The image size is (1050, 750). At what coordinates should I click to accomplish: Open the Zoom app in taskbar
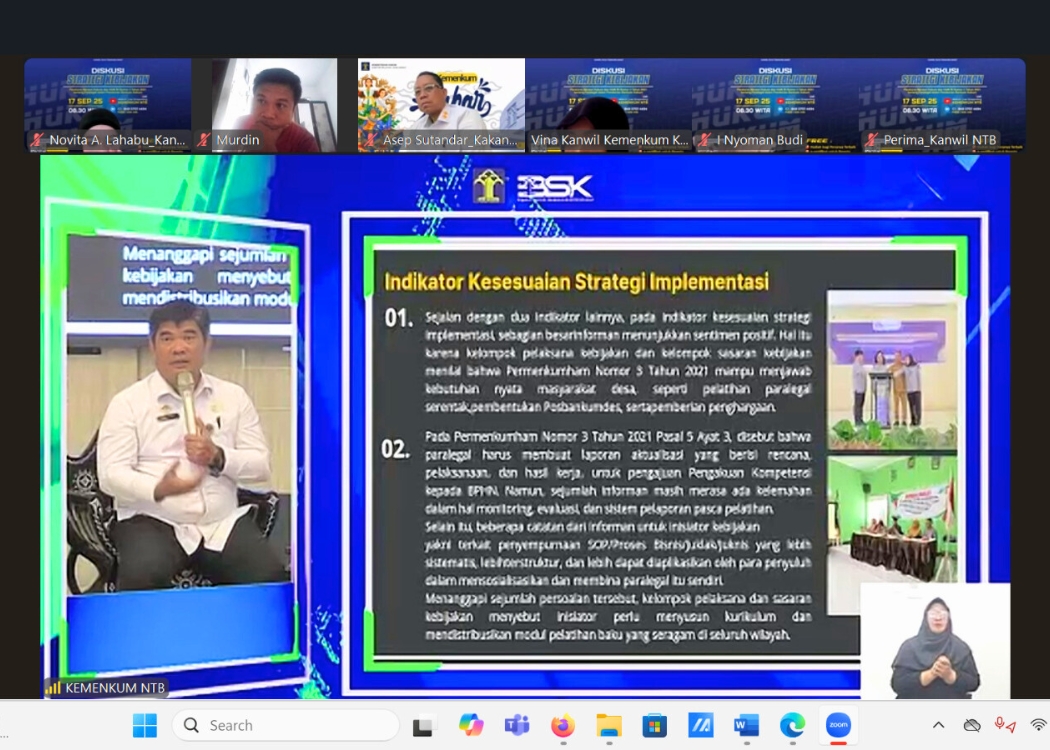coord(837,725)
